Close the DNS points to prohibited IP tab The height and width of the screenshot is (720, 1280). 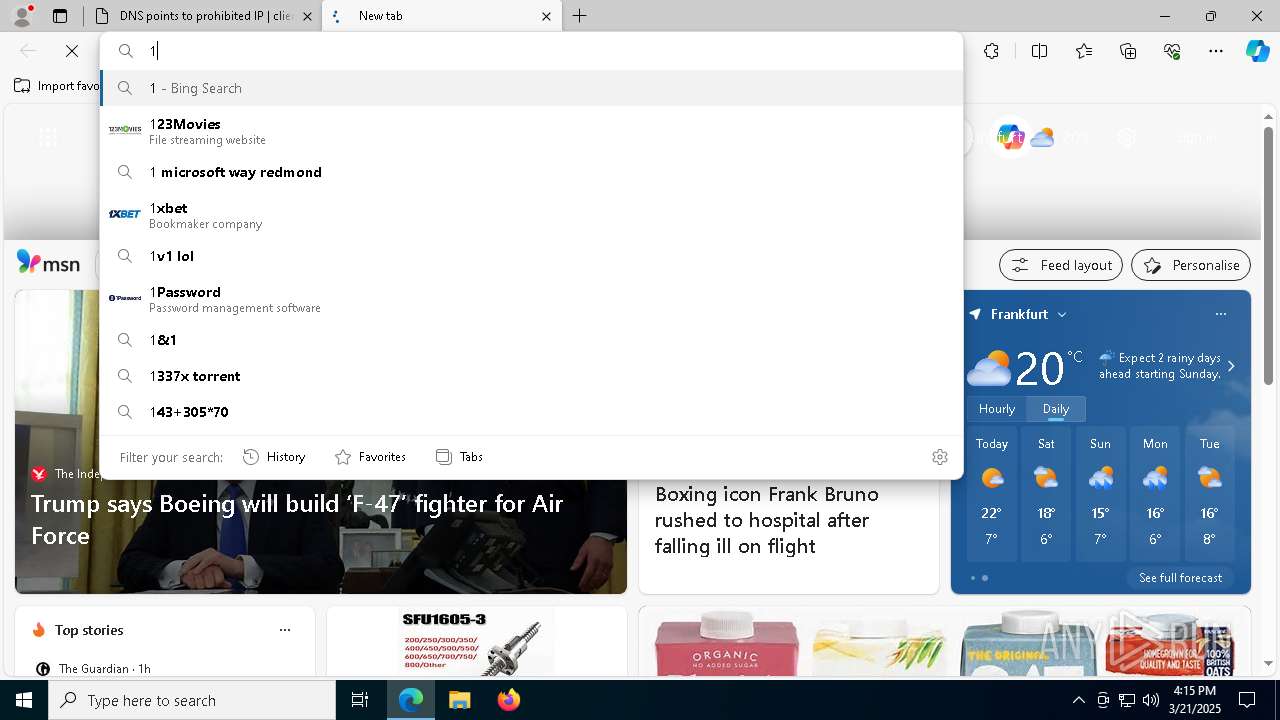[x=307, y=16]
